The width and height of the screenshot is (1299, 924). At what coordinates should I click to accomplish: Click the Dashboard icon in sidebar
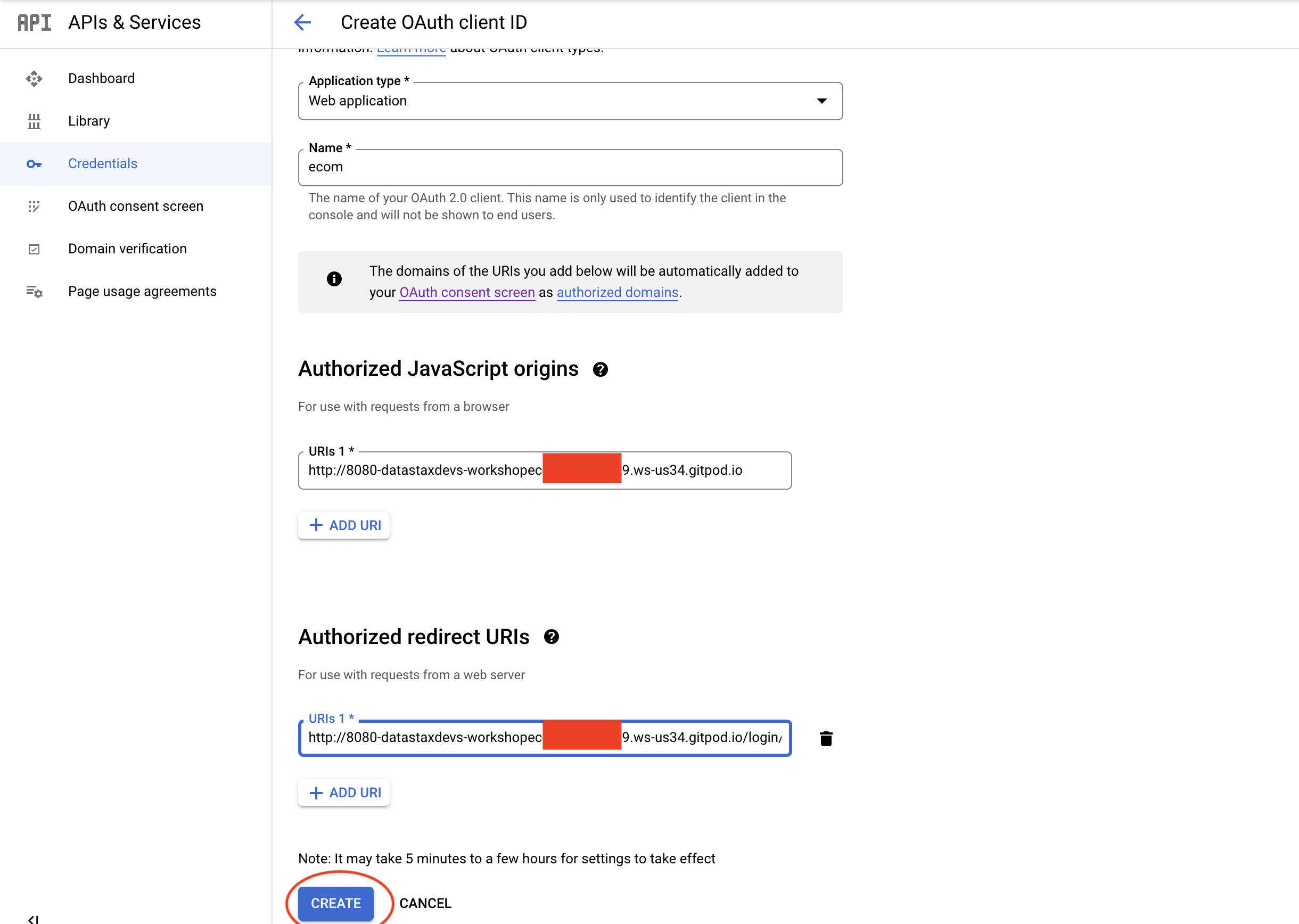(34, 79)
